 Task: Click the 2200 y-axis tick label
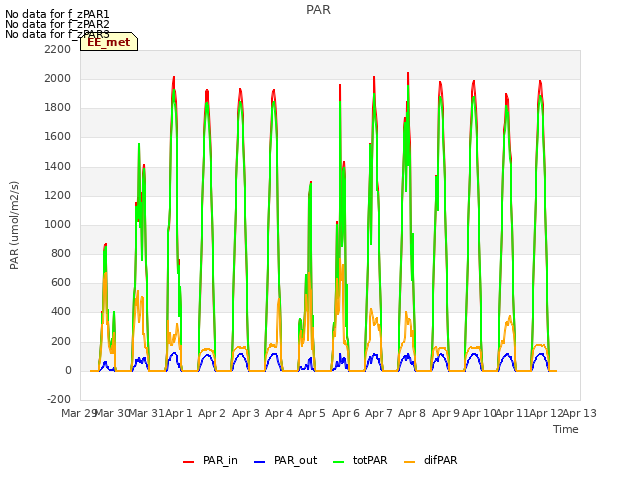58,49
